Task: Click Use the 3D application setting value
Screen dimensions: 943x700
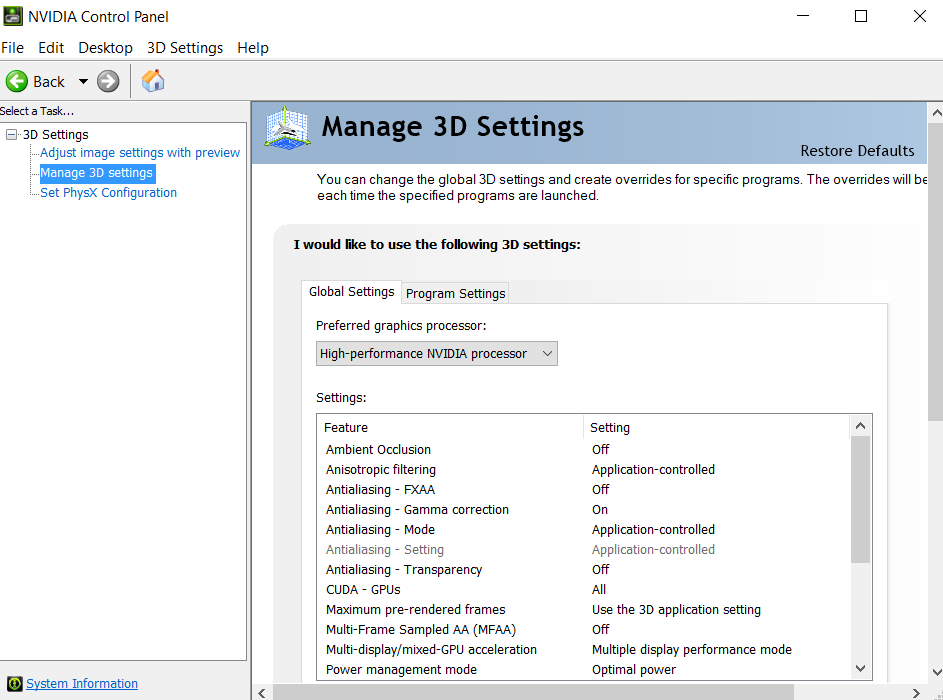Action: pos(676,610)
